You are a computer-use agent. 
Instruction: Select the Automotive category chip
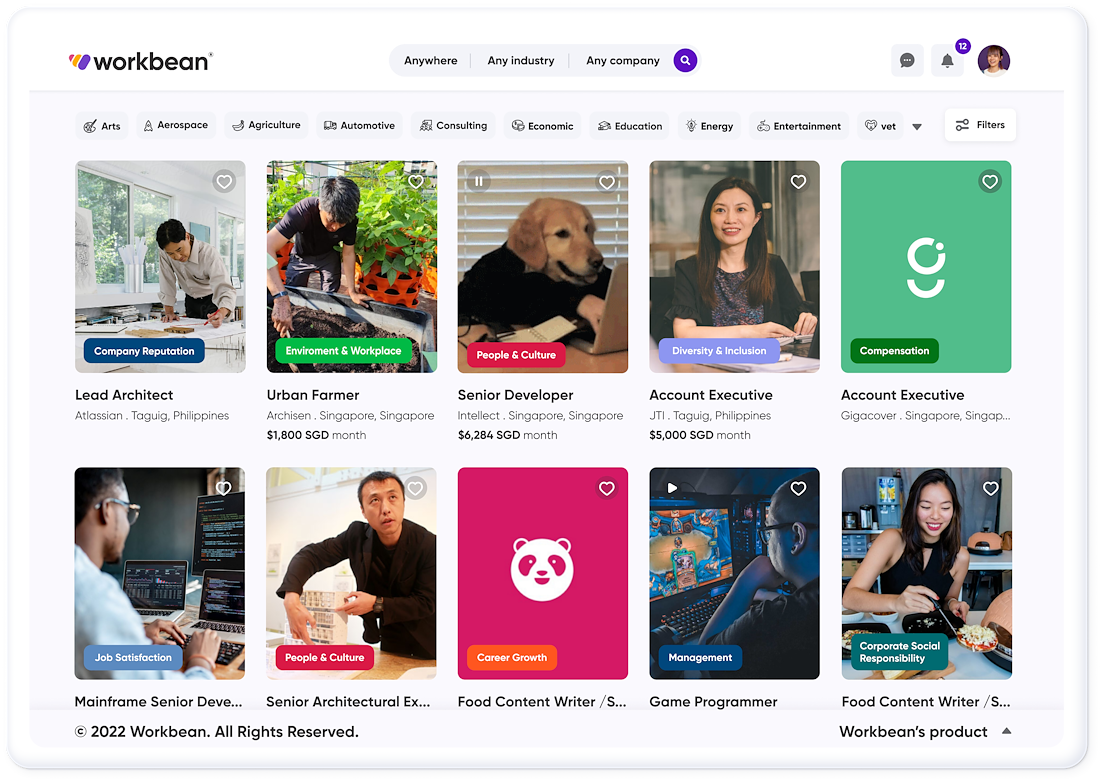point(359,126)
